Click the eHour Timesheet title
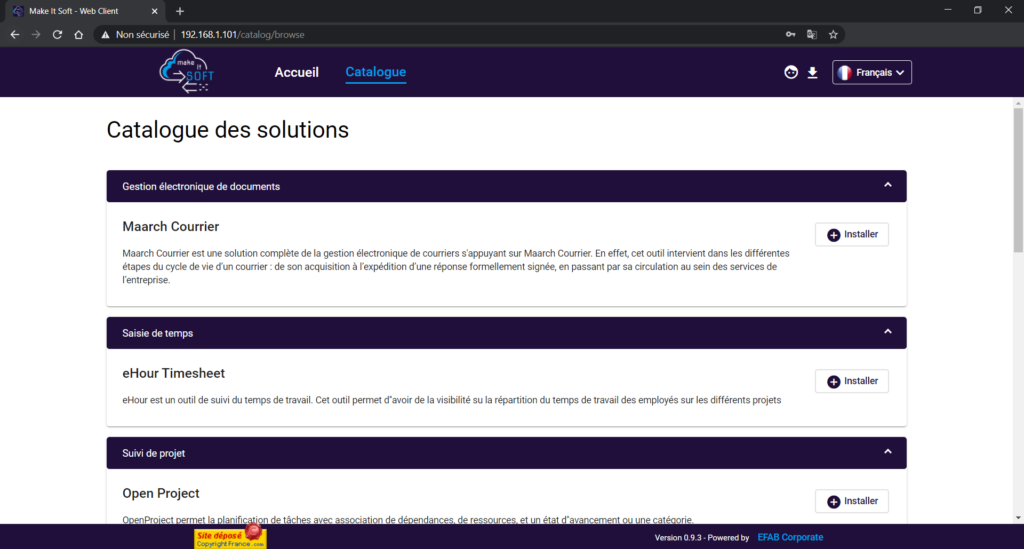1024x549 pixels. [173, 373]
